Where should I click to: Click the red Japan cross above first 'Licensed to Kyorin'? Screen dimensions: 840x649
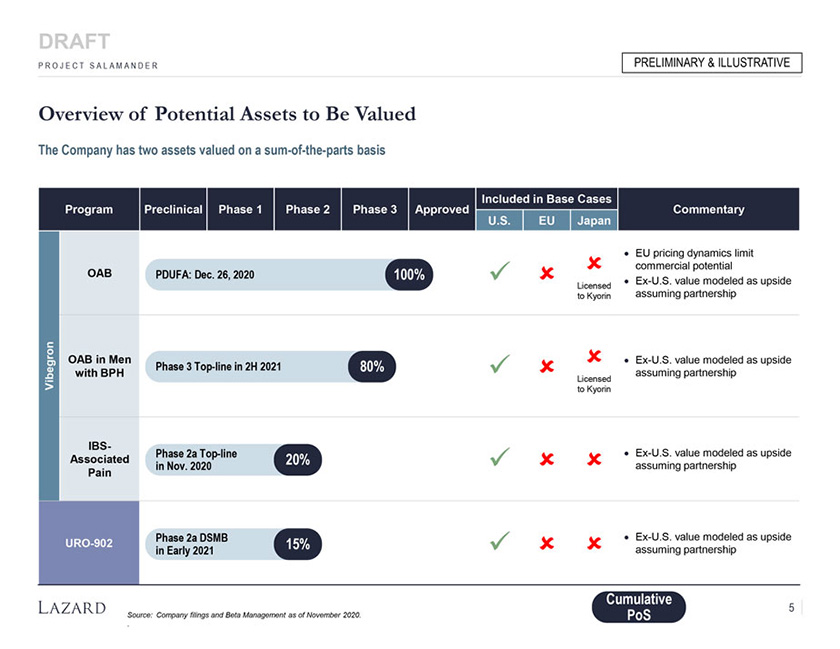pos(593,262)
